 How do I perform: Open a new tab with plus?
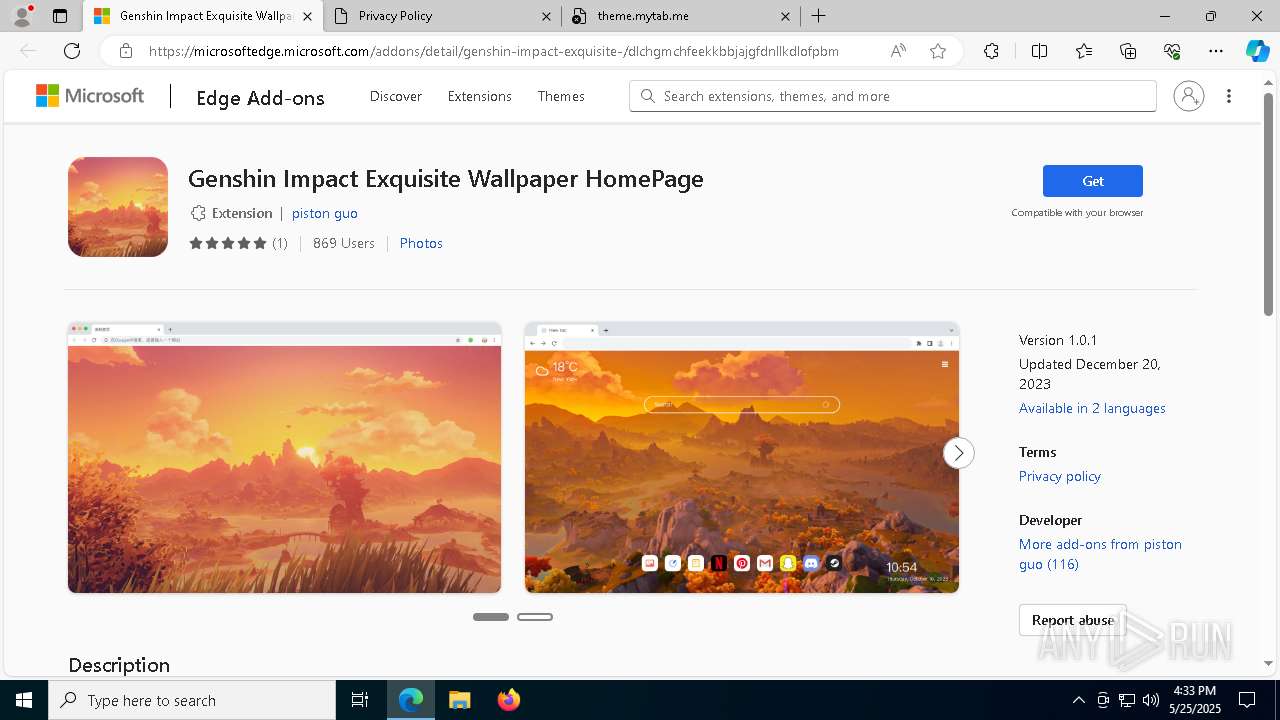[x=818, y=16]
